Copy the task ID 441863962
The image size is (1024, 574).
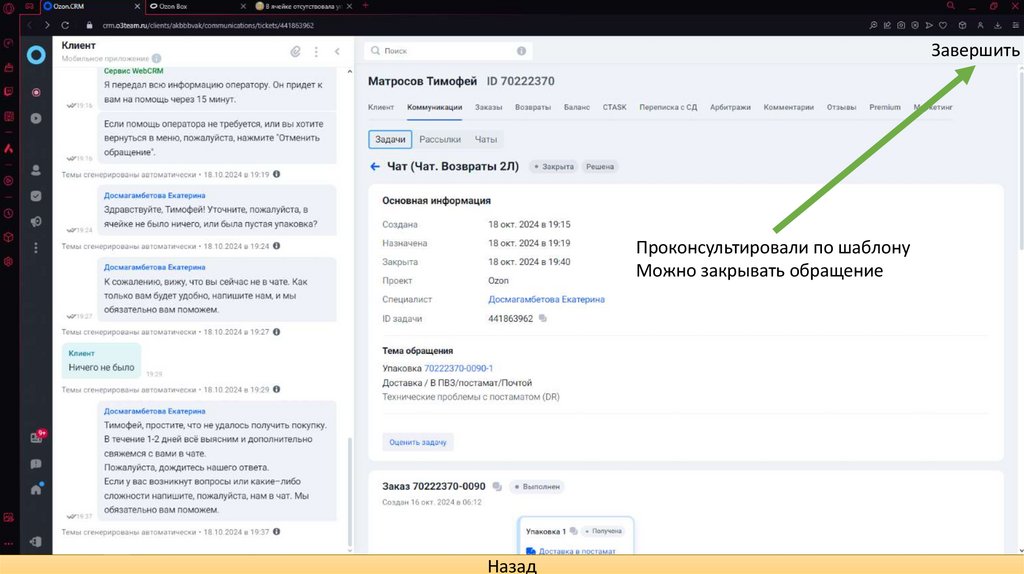[x=543, y=319]
